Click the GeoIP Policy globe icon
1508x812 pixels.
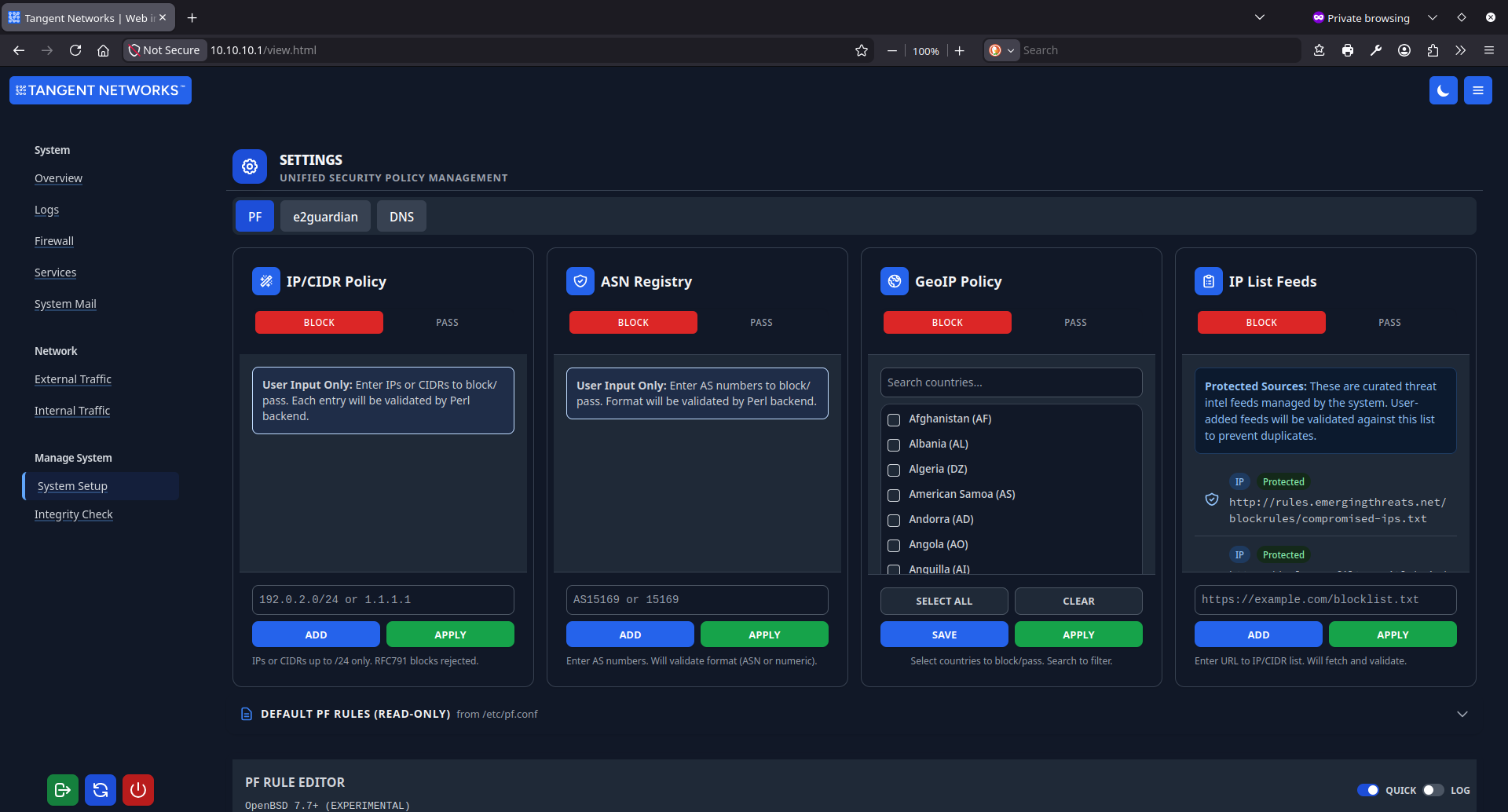pyautogui.click(x=895, y=280)
